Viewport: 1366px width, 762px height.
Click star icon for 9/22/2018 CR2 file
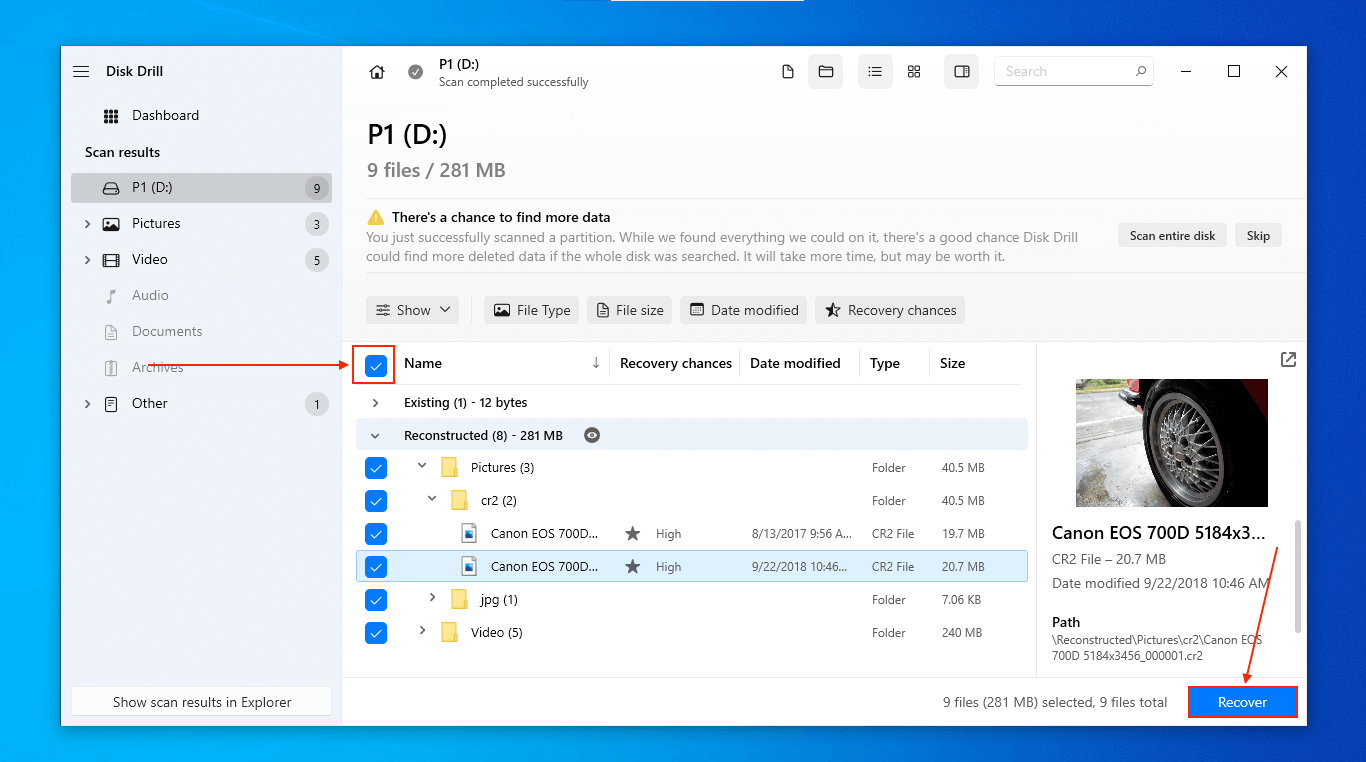(632, 567)
